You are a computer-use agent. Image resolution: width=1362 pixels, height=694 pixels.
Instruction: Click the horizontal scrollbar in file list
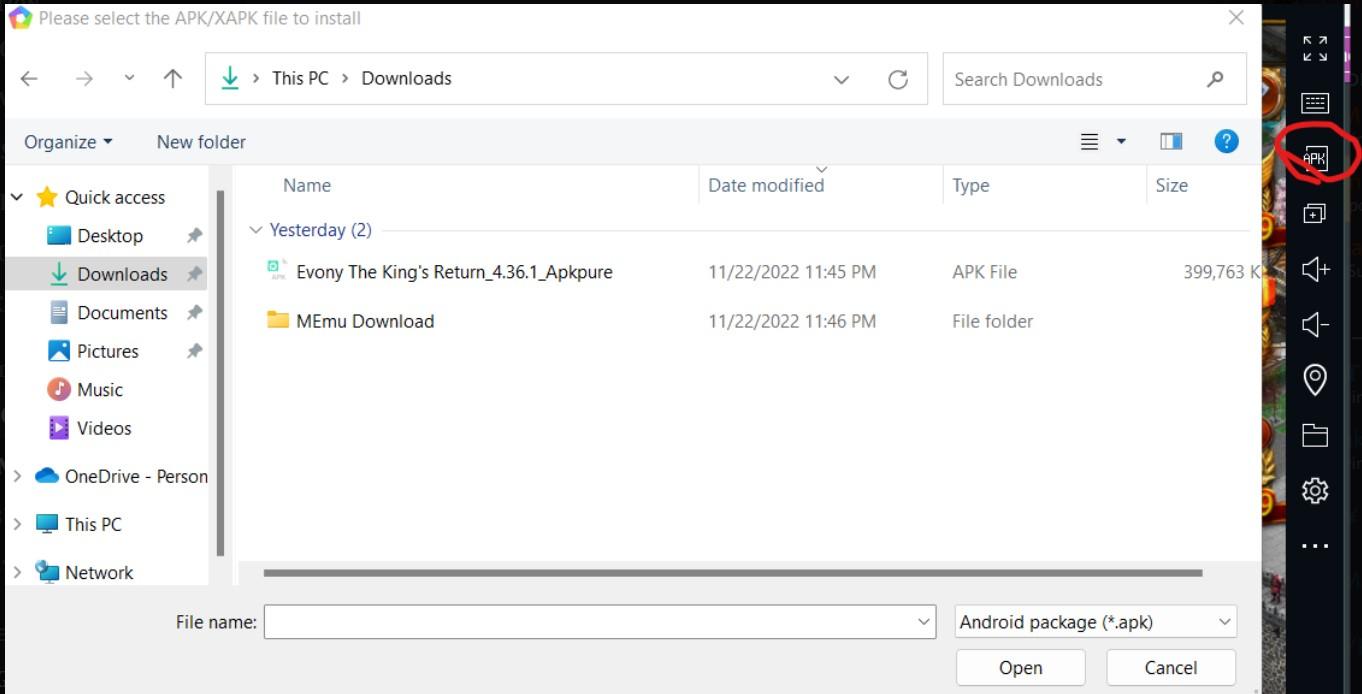point(732,573)
